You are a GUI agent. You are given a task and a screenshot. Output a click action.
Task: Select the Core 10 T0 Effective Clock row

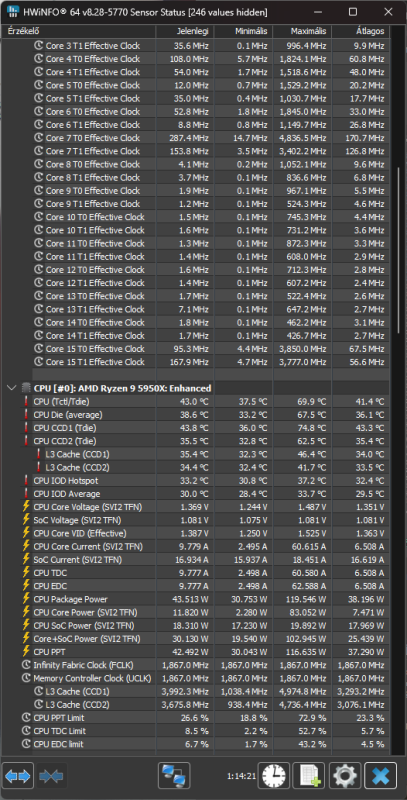(x=211, y=217)
